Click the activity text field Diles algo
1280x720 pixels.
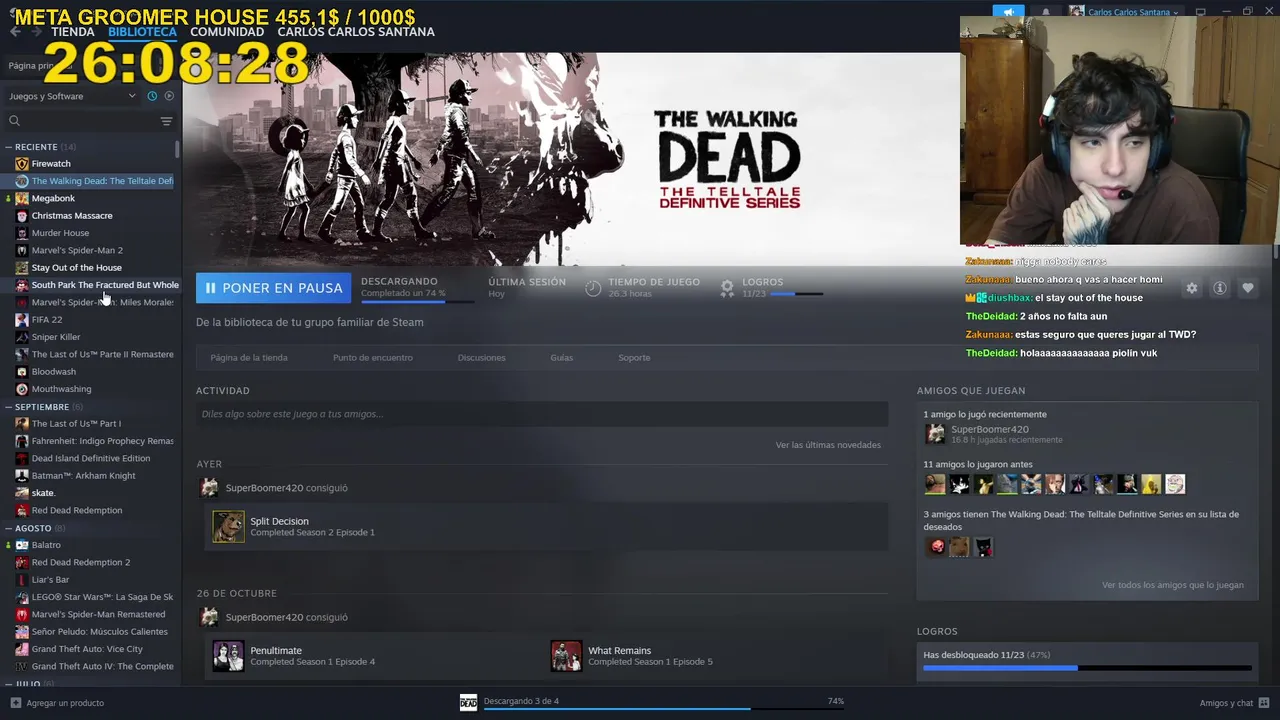click(x=542, y=414)
